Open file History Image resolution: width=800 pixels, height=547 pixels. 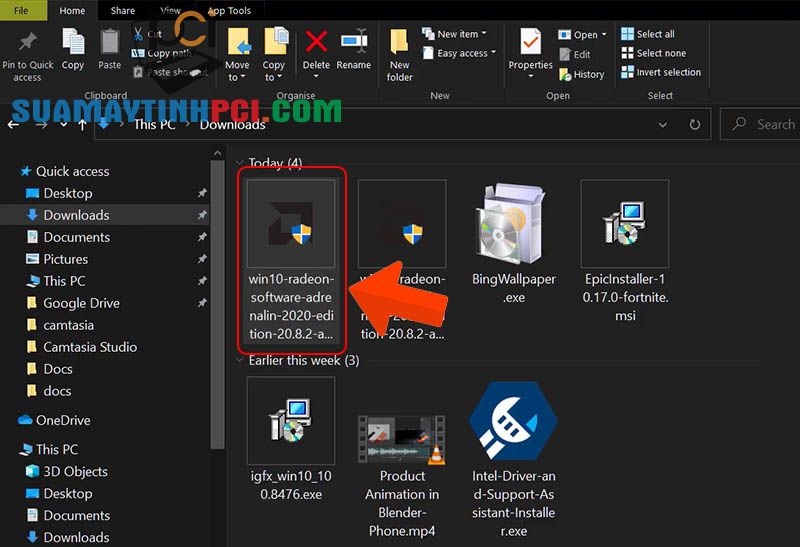tap(582, 74)
